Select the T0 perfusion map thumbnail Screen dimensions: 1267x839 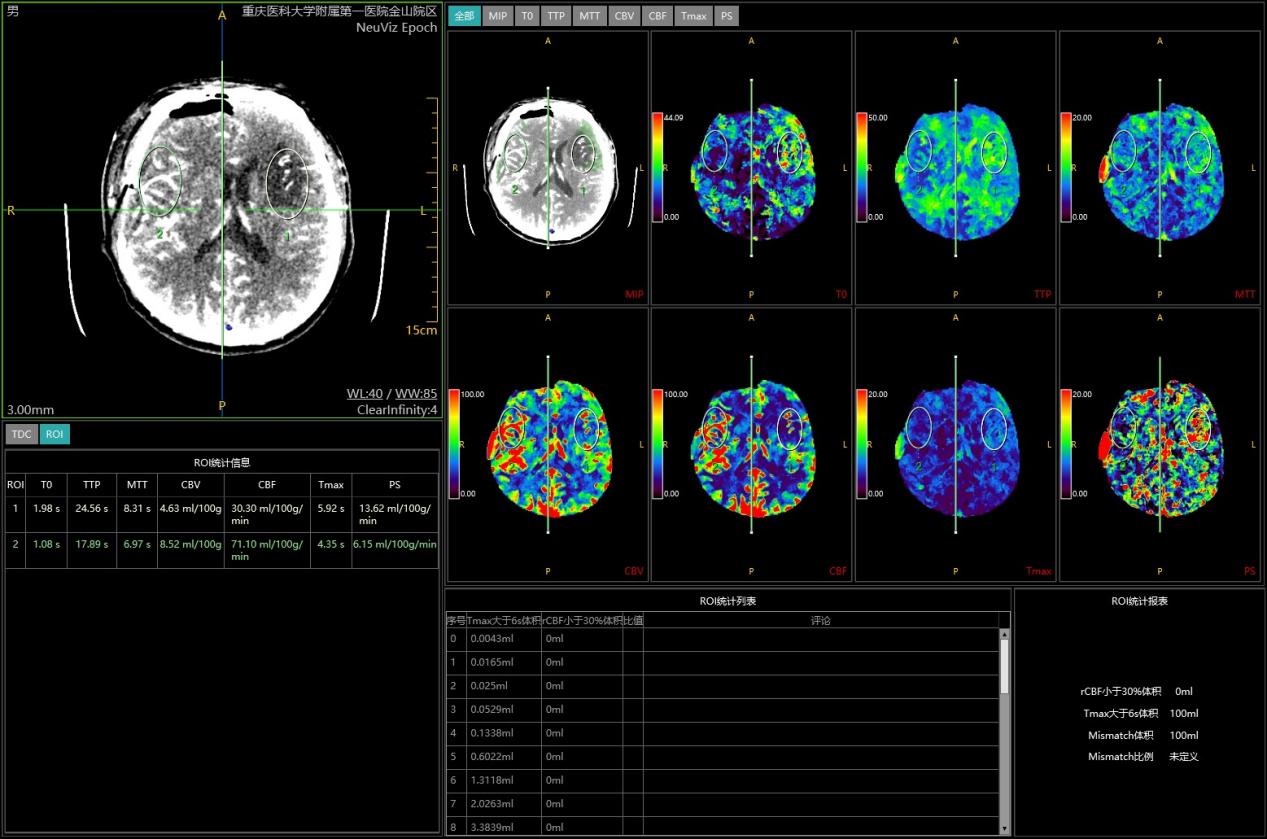pos(751,167)
